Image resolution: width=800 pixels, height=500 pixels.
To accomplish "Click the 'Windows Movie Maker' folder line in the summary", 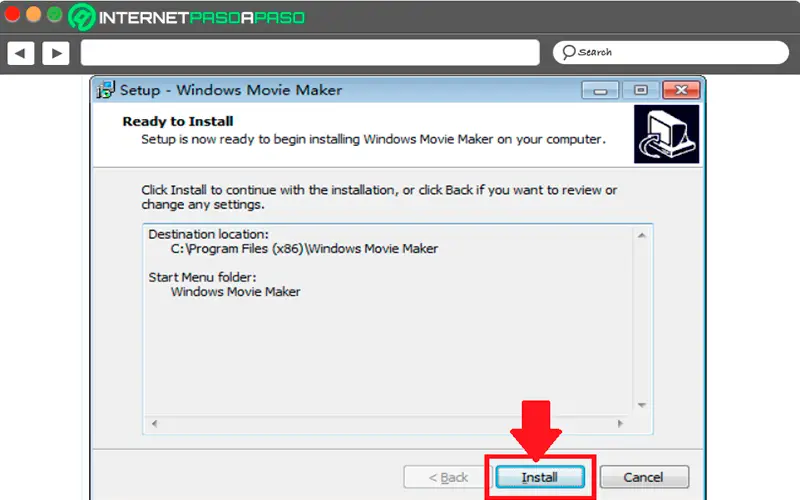I will (235, 292).
